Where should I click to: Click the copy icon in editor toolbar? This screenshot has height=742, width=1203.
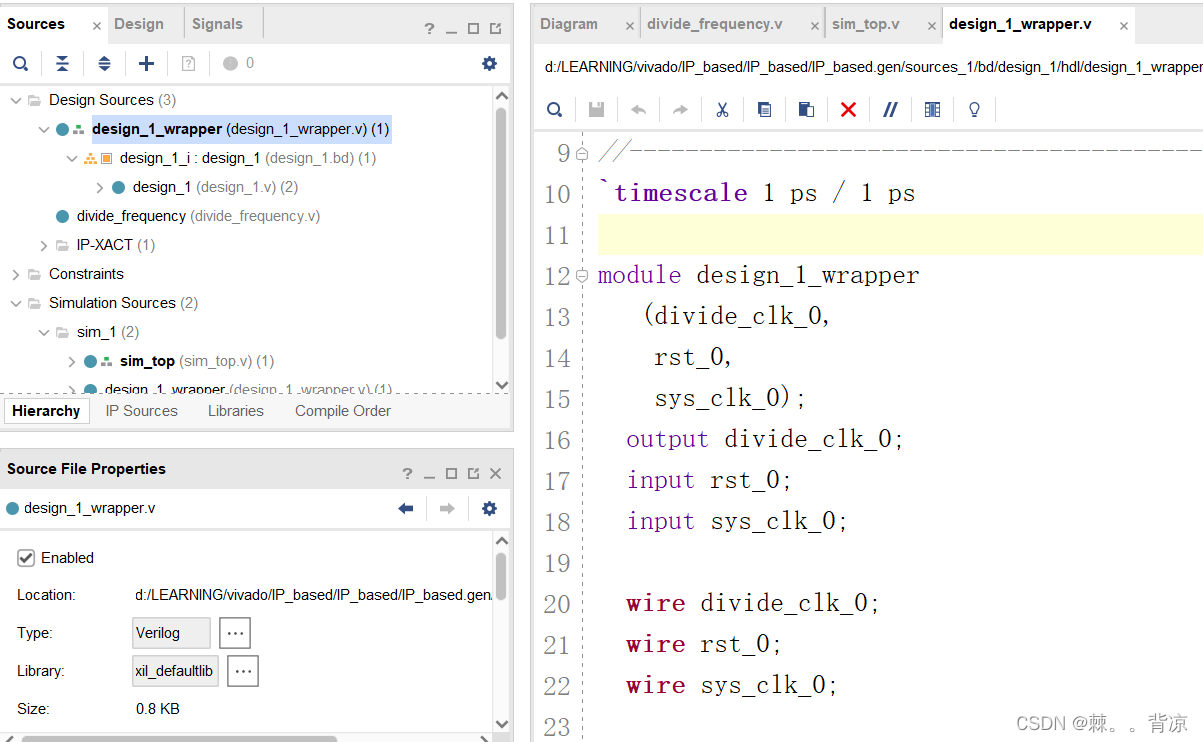pos(764,109)
